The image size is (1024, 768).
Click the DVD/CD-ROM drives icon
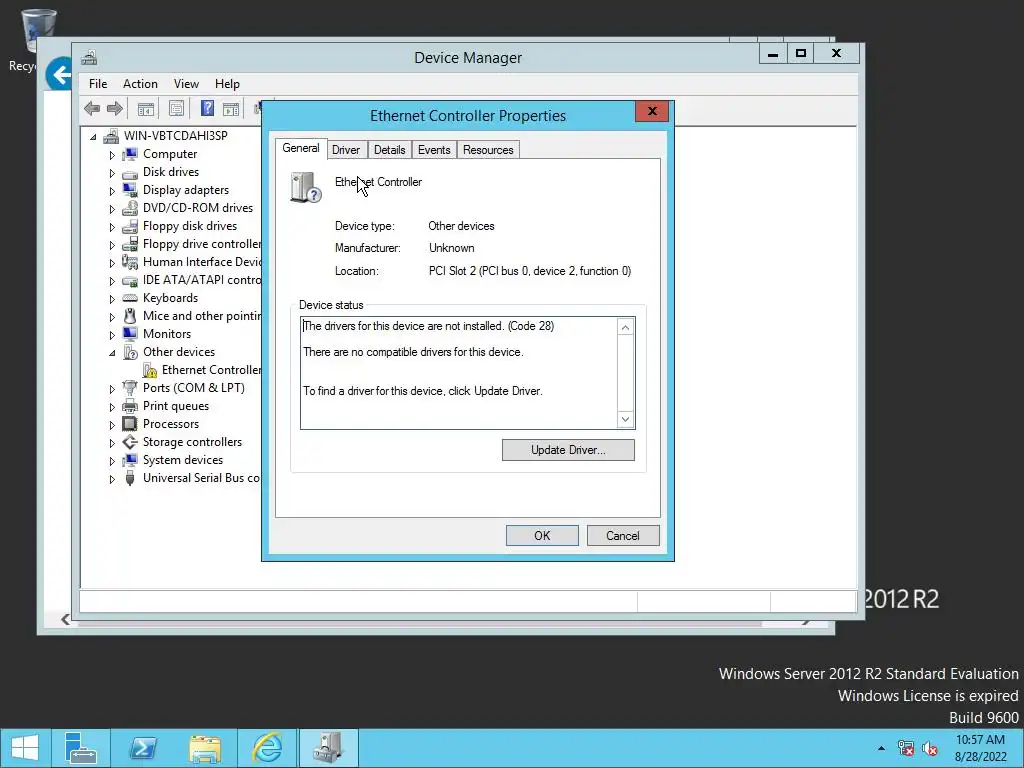[x=130, y=208]
